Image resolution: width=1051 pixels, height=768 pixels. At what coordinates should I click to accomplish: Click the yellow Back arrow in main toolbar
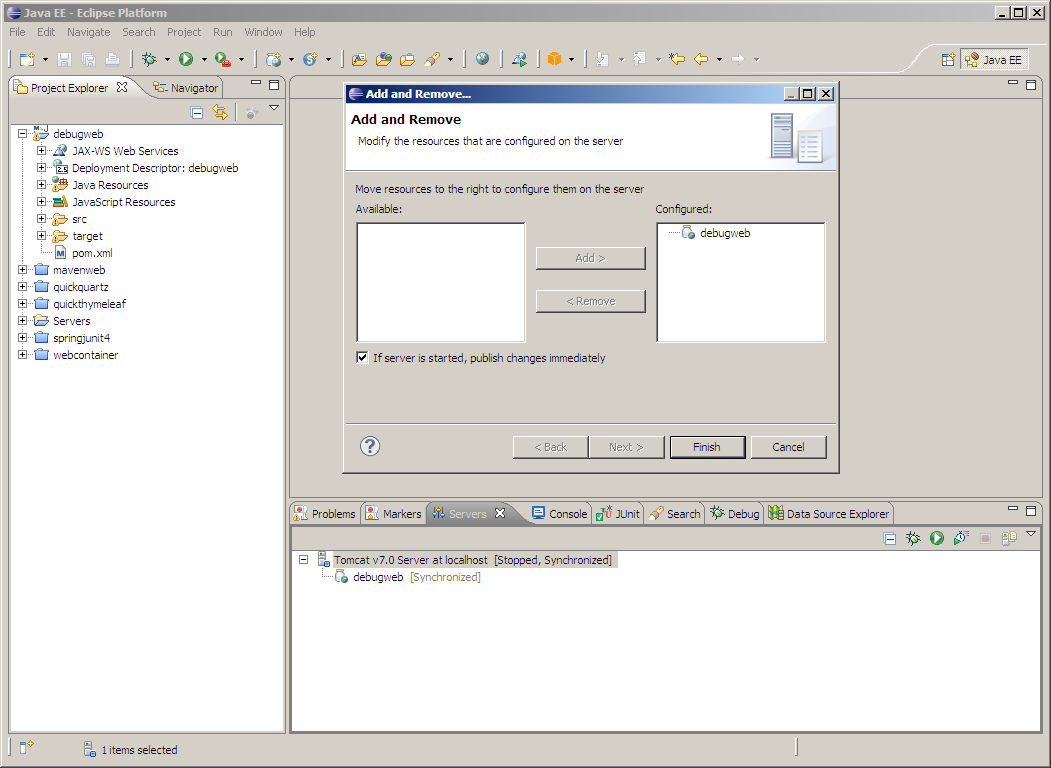click(701, 59)
